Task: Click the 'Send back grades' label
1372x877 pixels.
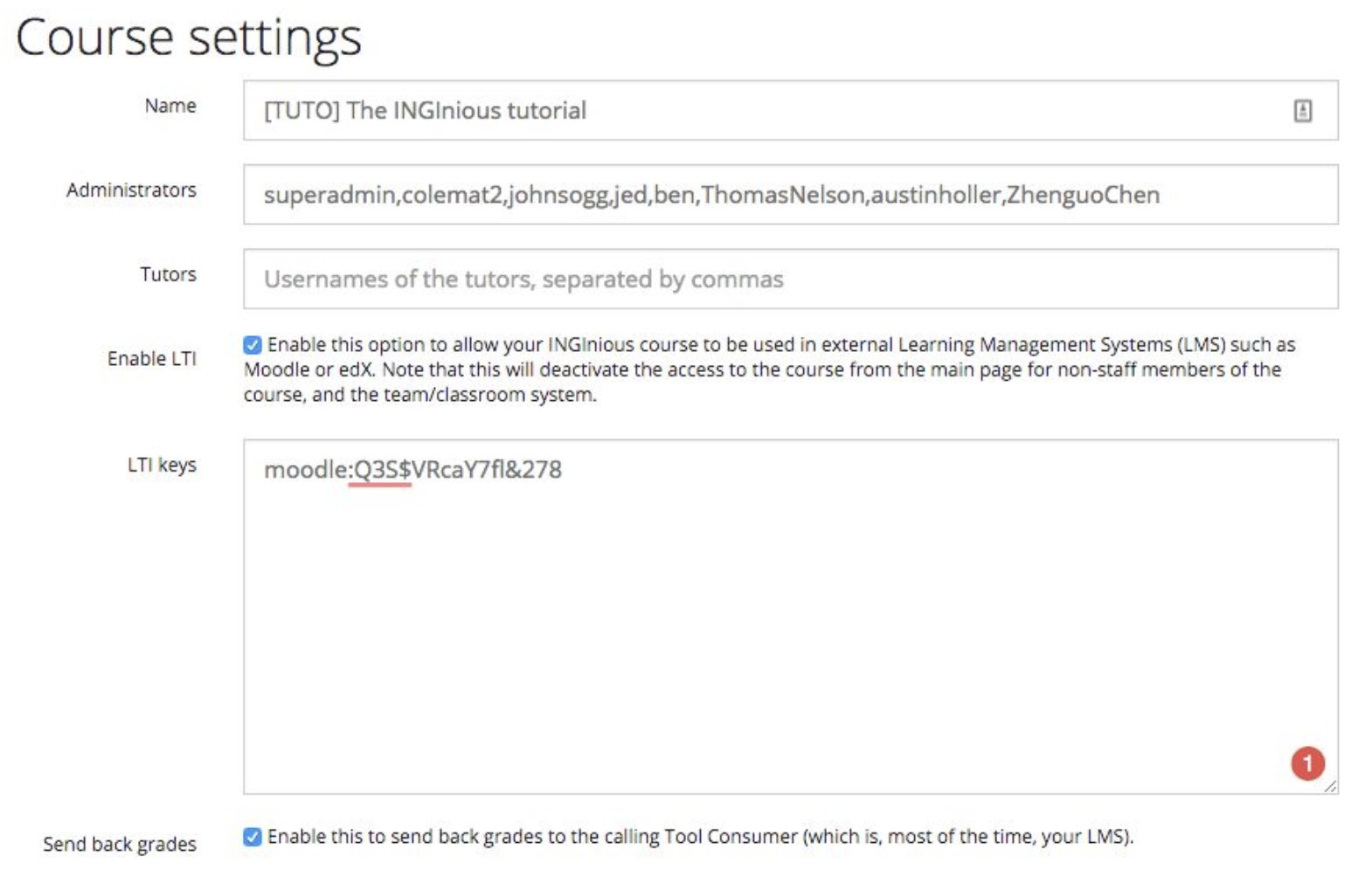Action: click(x=120, y=845)
